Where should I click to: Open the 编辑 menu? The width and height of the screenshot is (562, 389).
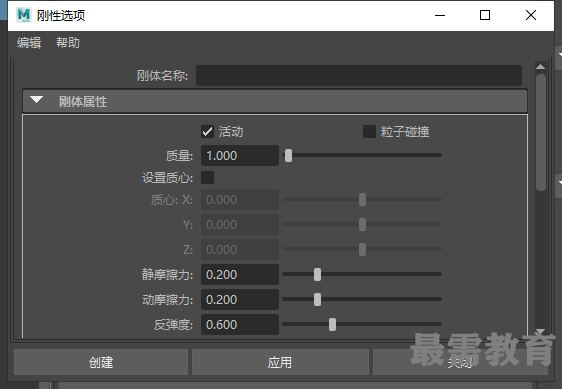tap(29, 43)
